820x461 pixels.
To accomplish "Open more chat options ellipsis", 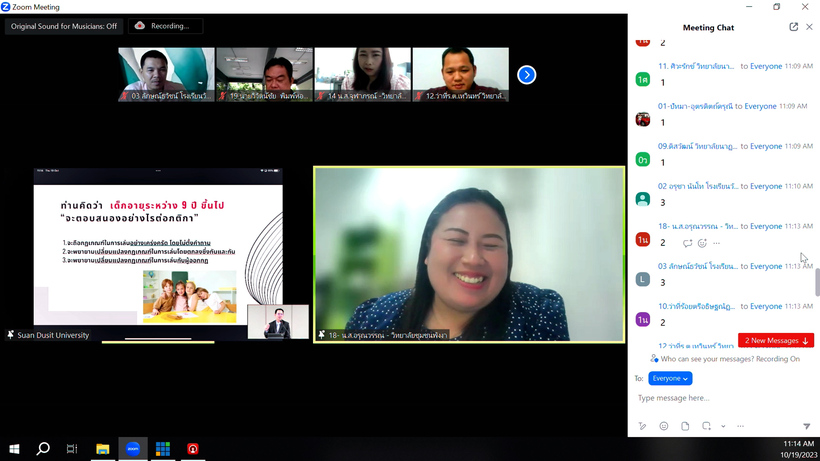I will click(x=741, y=426).
